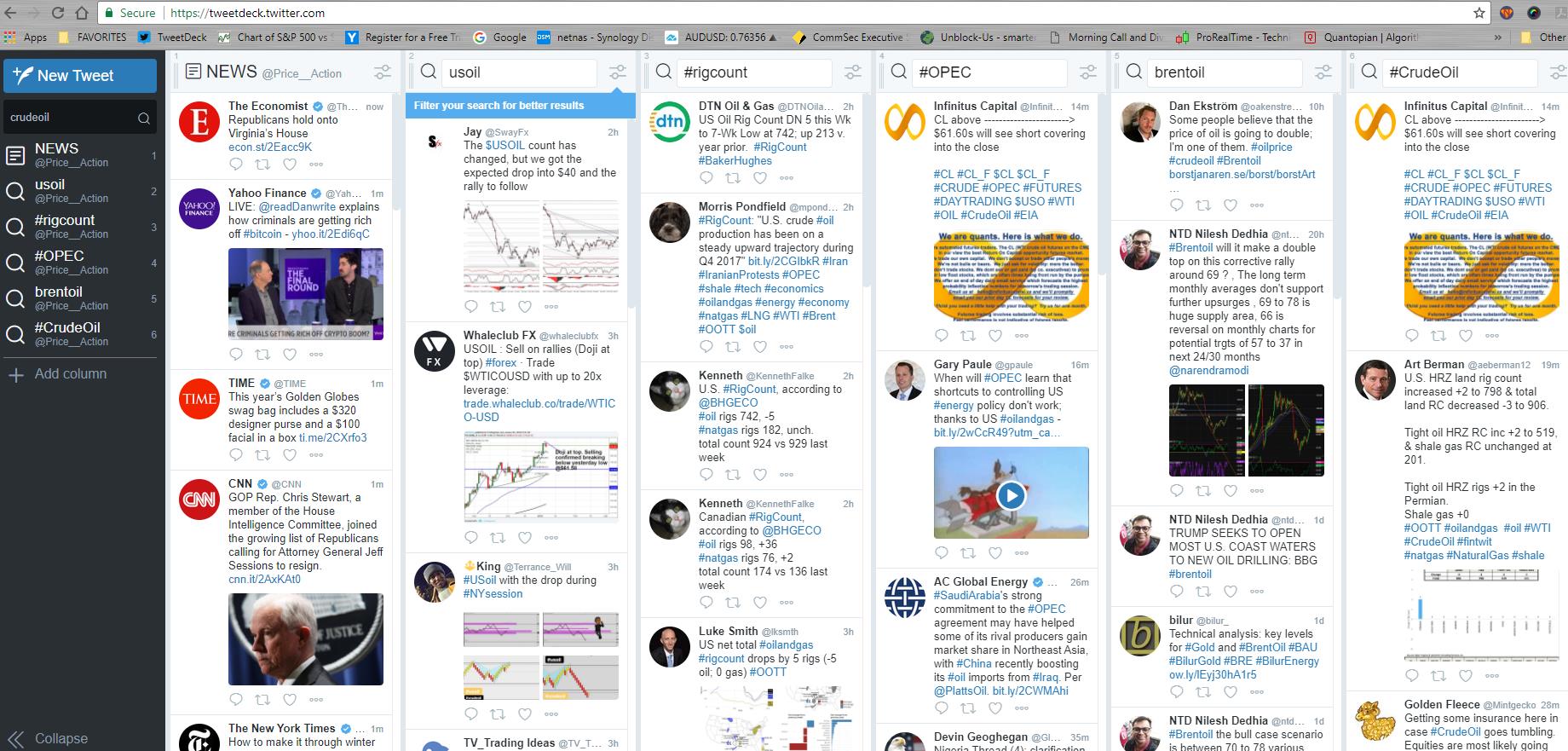Open The Economist profile avatar
The height and width of the screenshot is (751, 1568).
pos(199,123)
